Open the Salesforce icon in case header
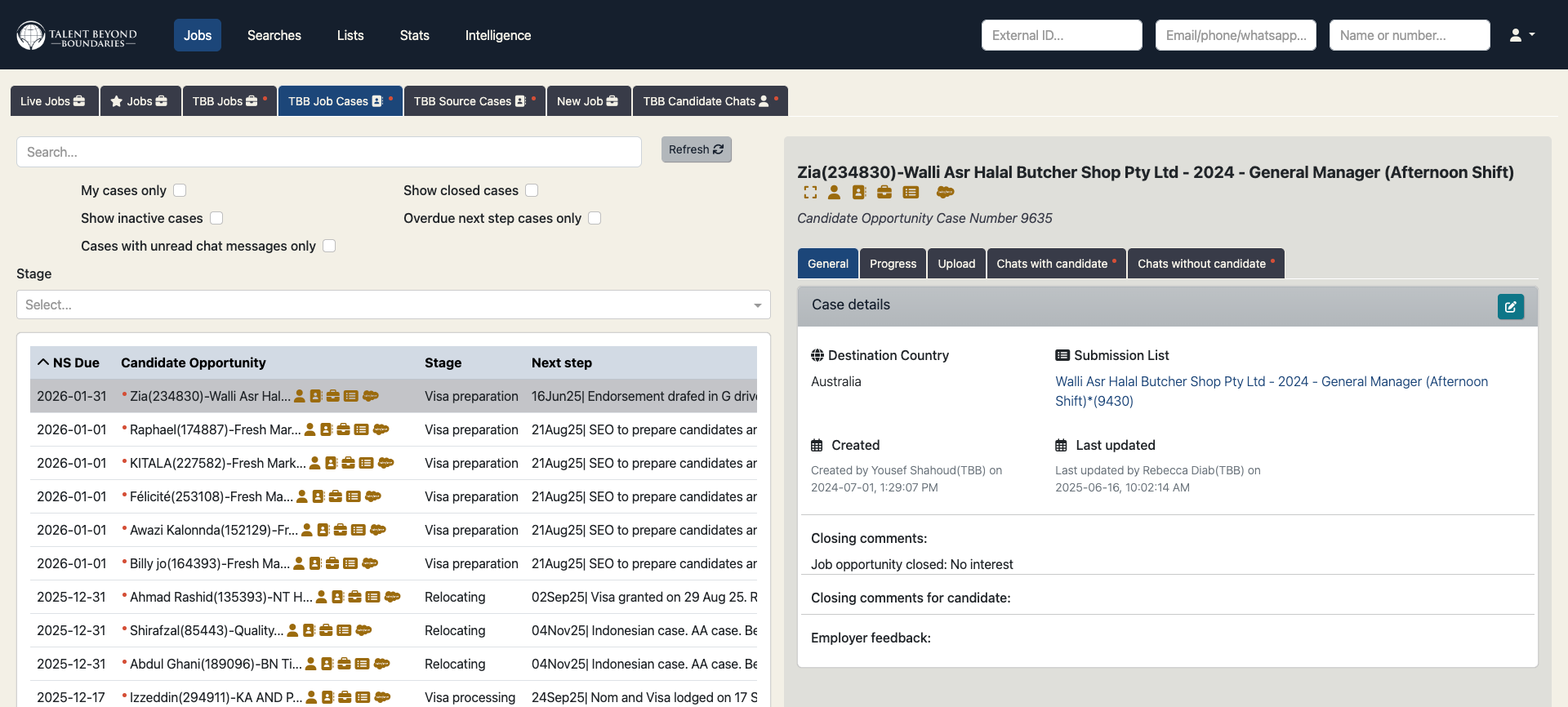This screenshot has height=707, width=1568. 945,193
